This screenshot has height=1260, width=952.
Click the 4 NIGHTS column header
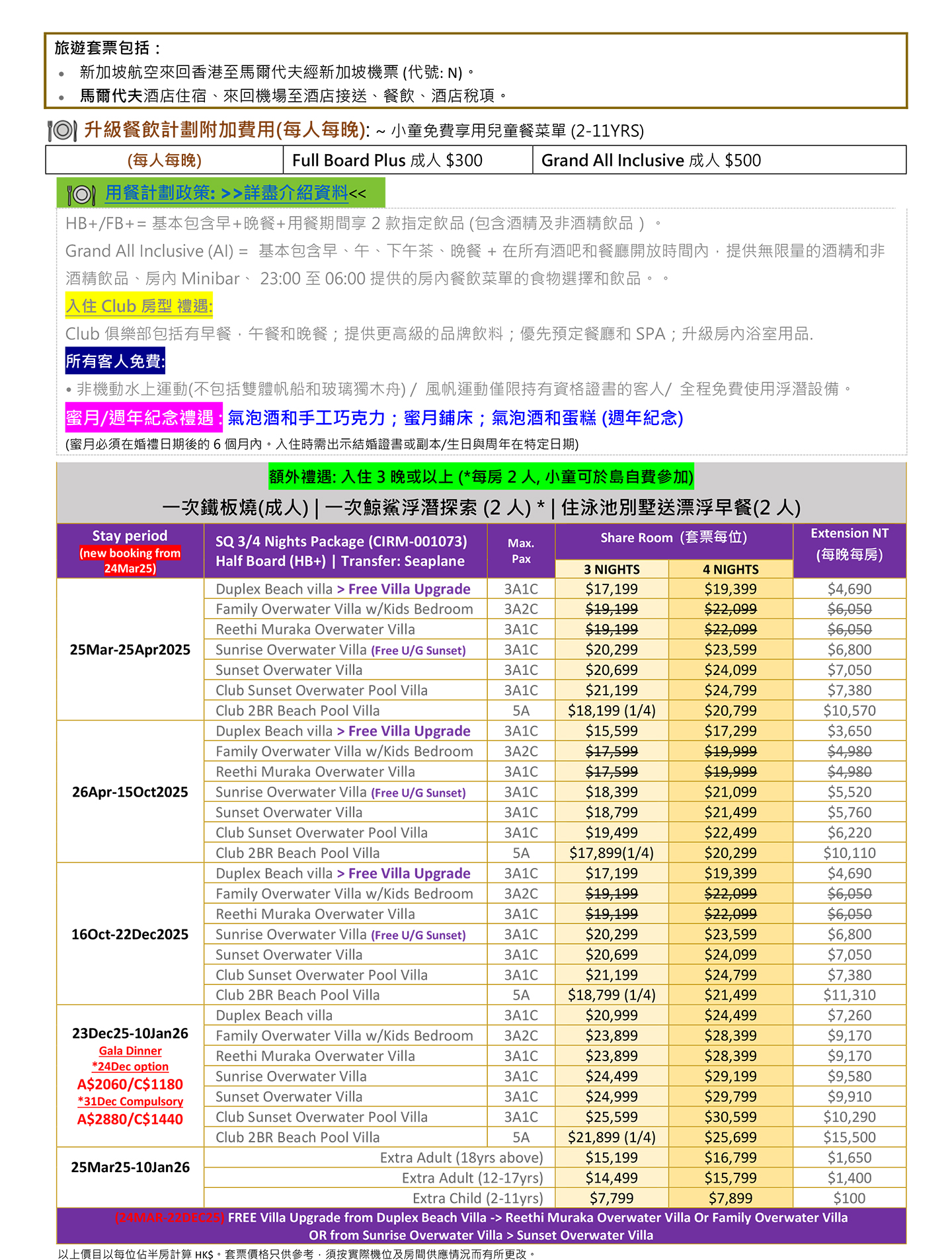coord(731,569)
